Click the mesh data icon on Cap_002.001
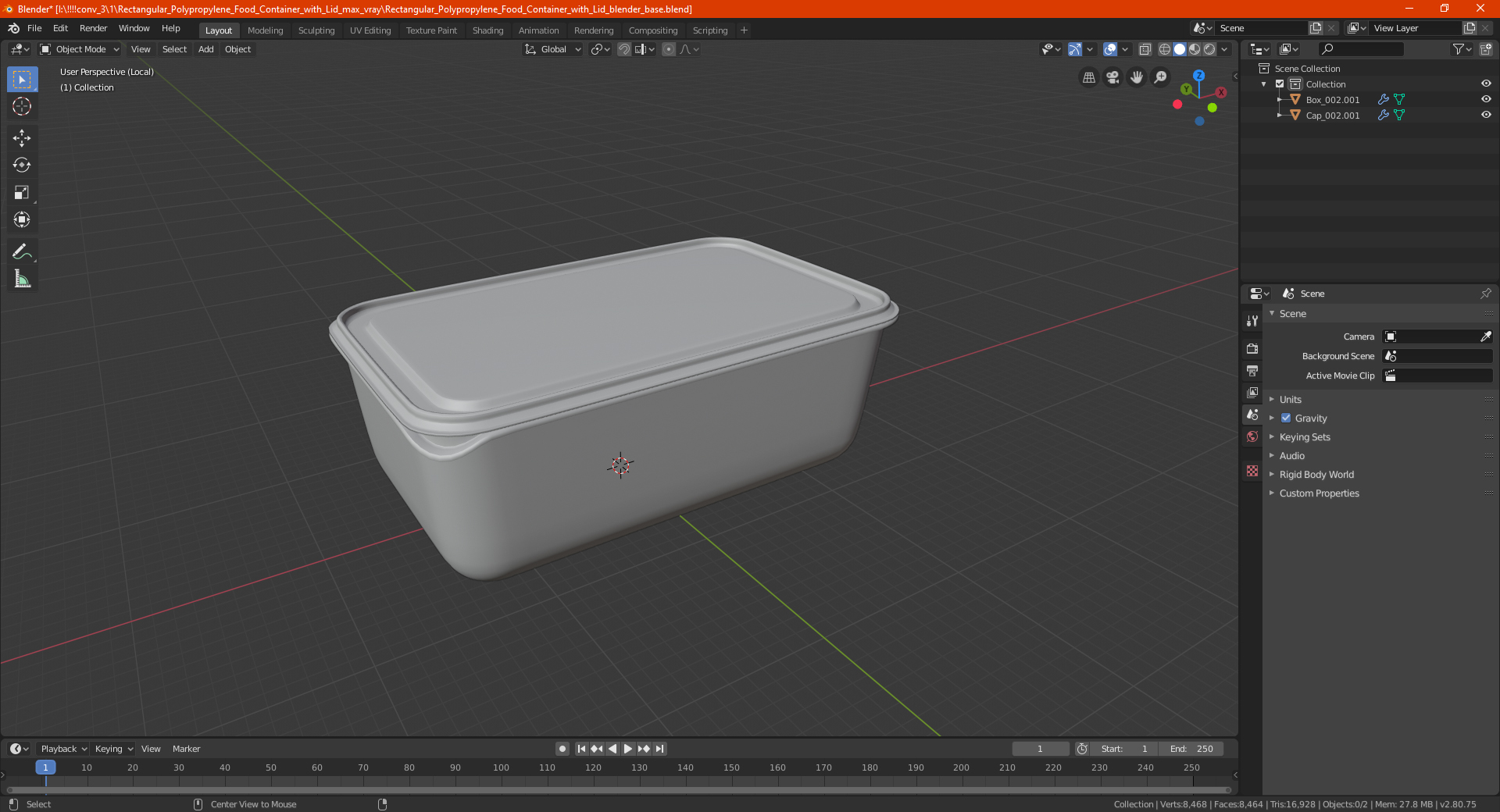Screen dimensions: 1500x812 pyautogui.click(x=1399, y=116)
